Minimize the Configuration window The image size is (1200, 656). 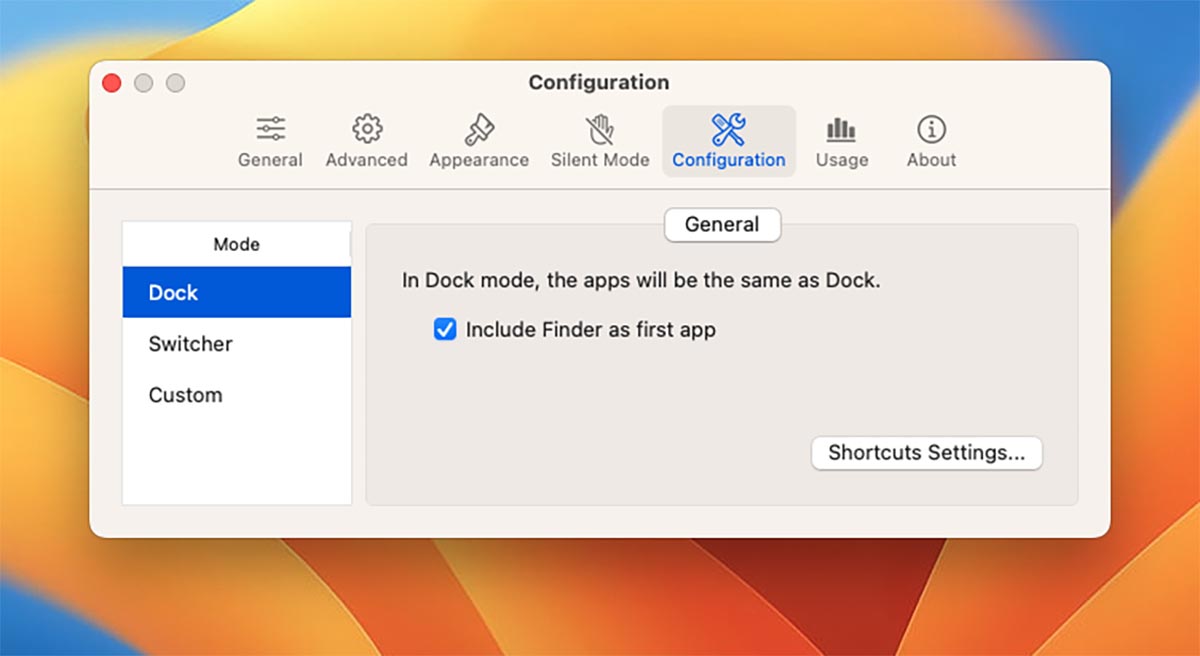[x=144, y=83]
